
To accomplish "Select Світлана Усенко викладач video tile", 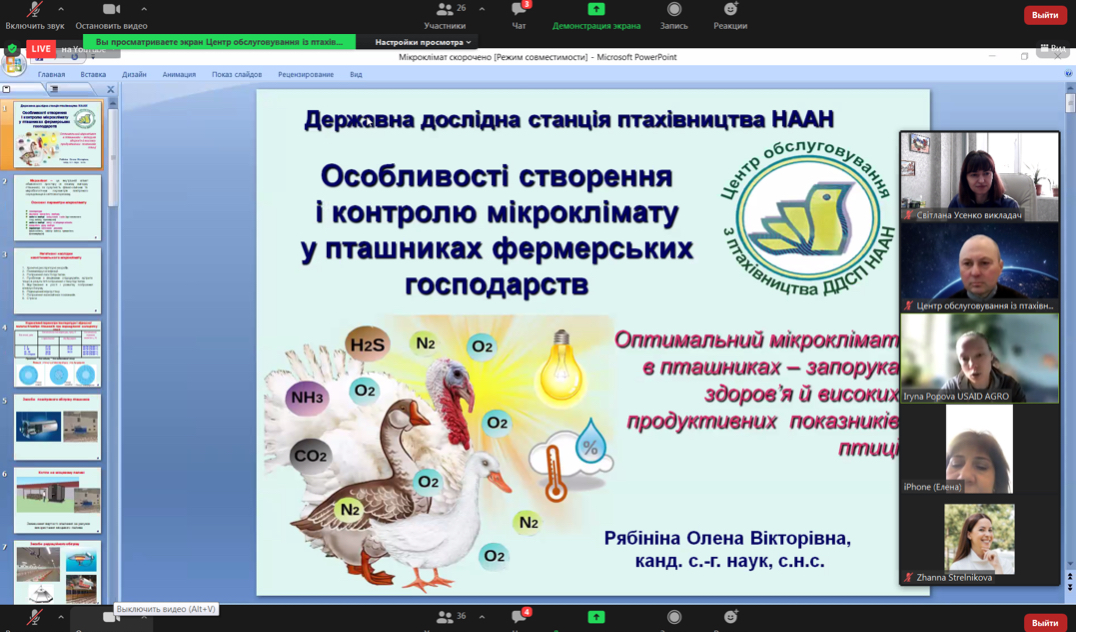I will click(x=980, y=177).
